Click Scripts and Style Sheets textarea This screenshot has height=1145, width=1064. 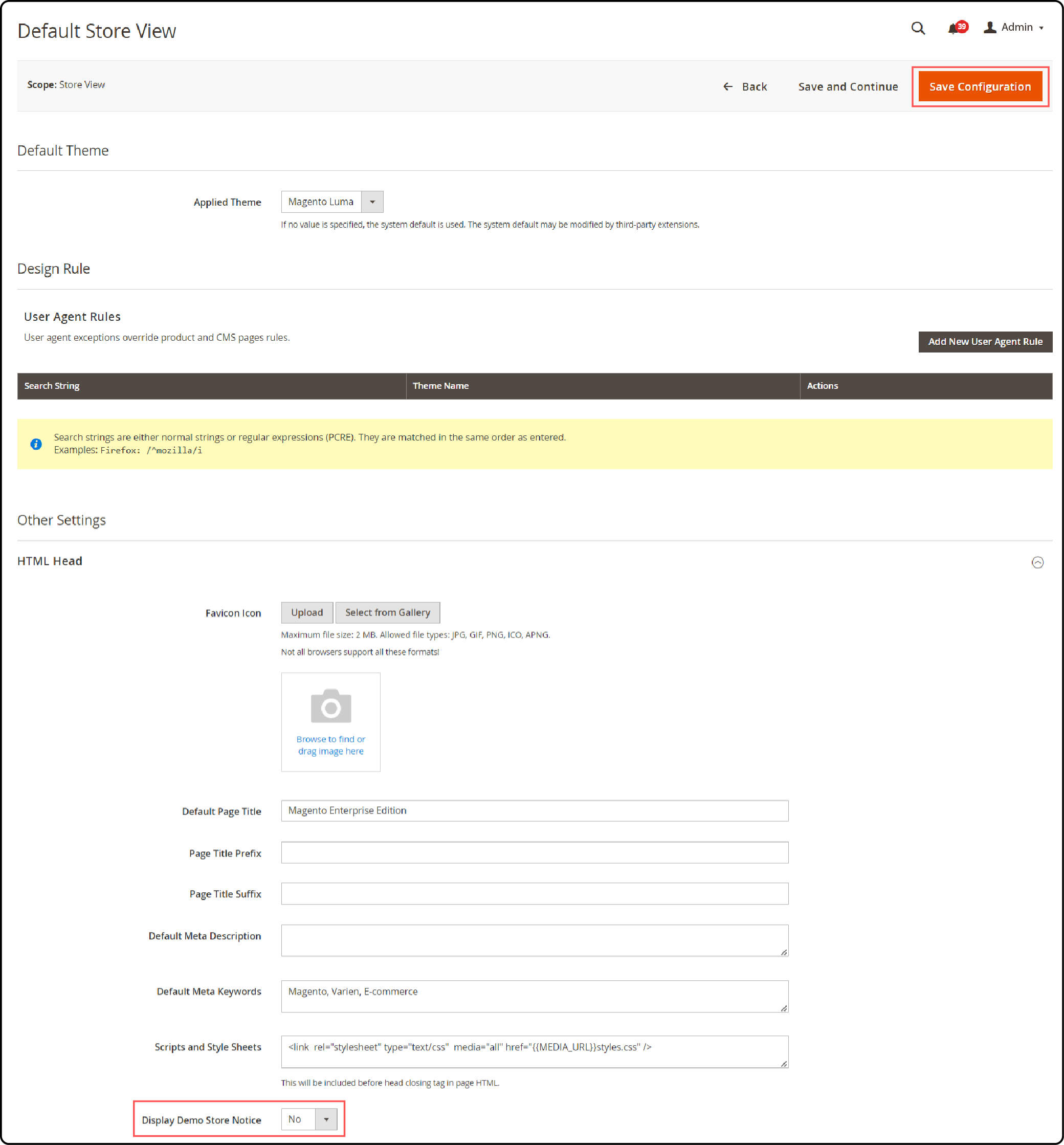(x=535, y=1052)
